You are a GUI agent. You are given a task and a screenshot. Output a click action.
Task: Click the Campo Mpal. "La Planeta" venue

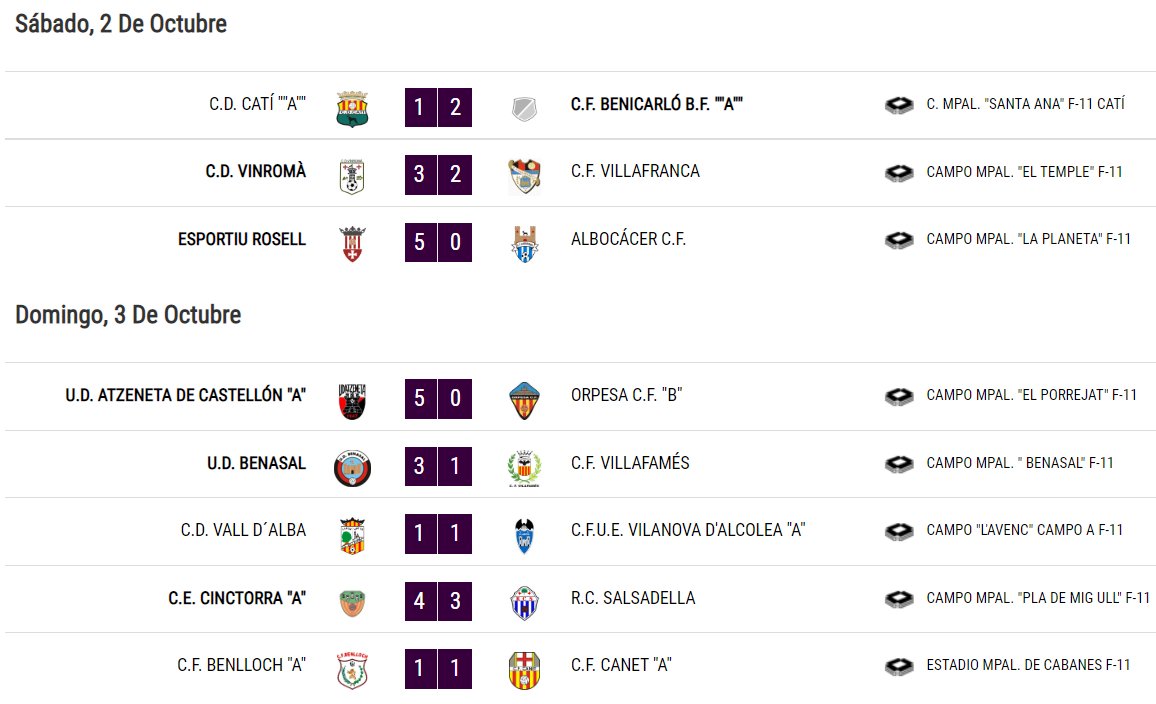(x=1028, y=239)
